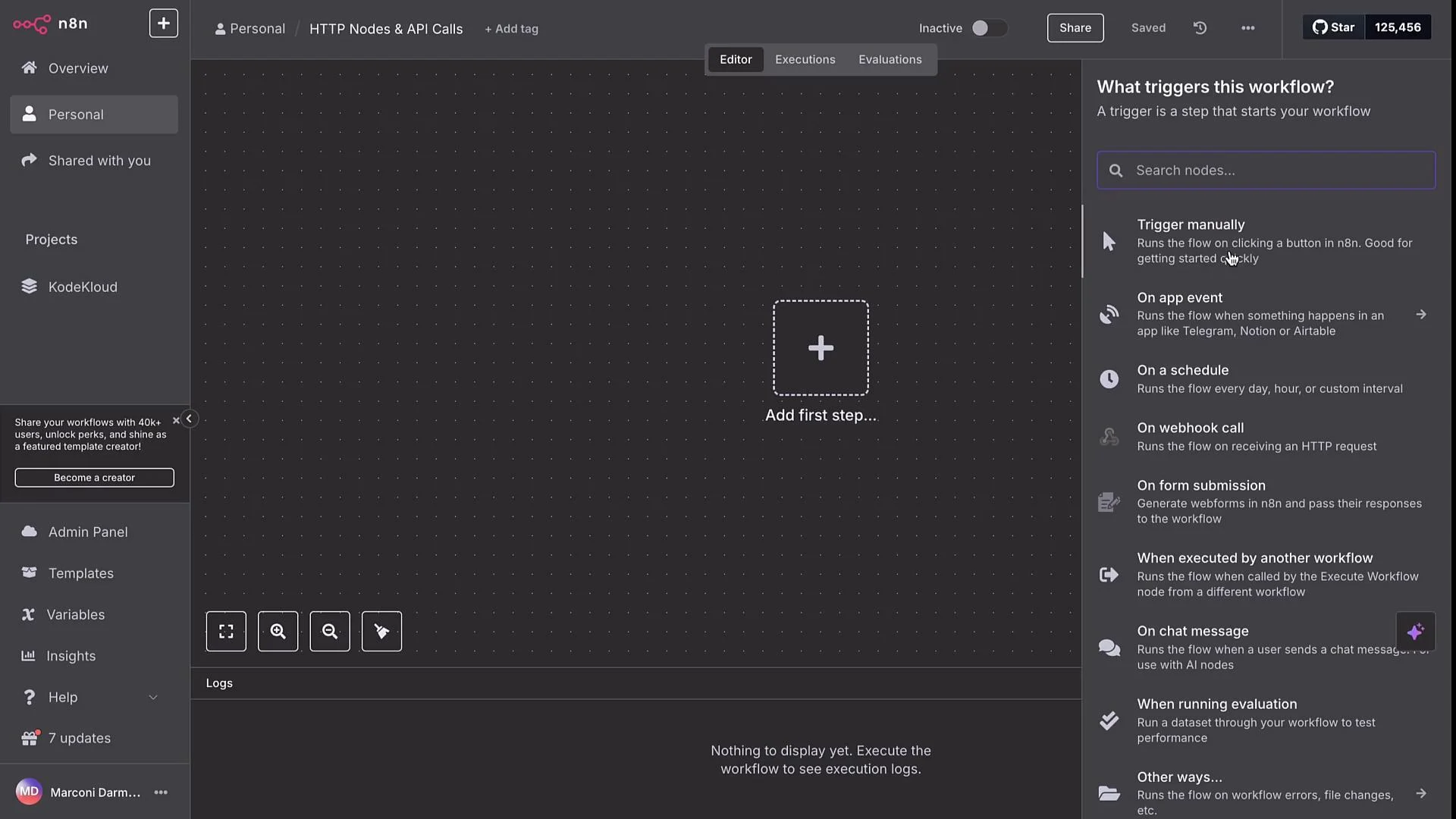Click the On form submission icon
1456x819 pixels.
(x=1109, y=501)
